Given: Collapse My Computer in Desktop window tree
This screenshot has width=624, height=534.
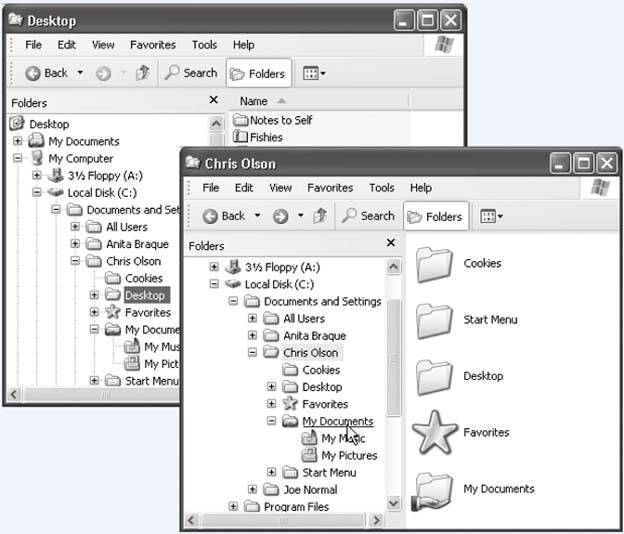Looking at the screenshot, I should pyautogui.click(x=18, y=158).
